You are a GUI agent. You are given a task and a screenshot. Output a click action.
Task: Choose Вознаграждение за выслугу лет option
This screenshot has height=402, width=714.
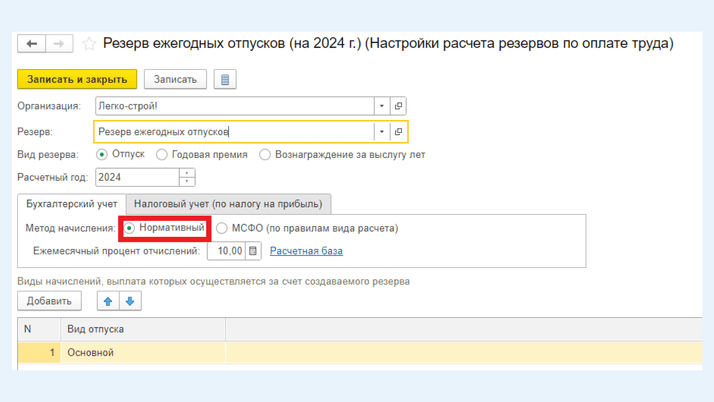265,155
